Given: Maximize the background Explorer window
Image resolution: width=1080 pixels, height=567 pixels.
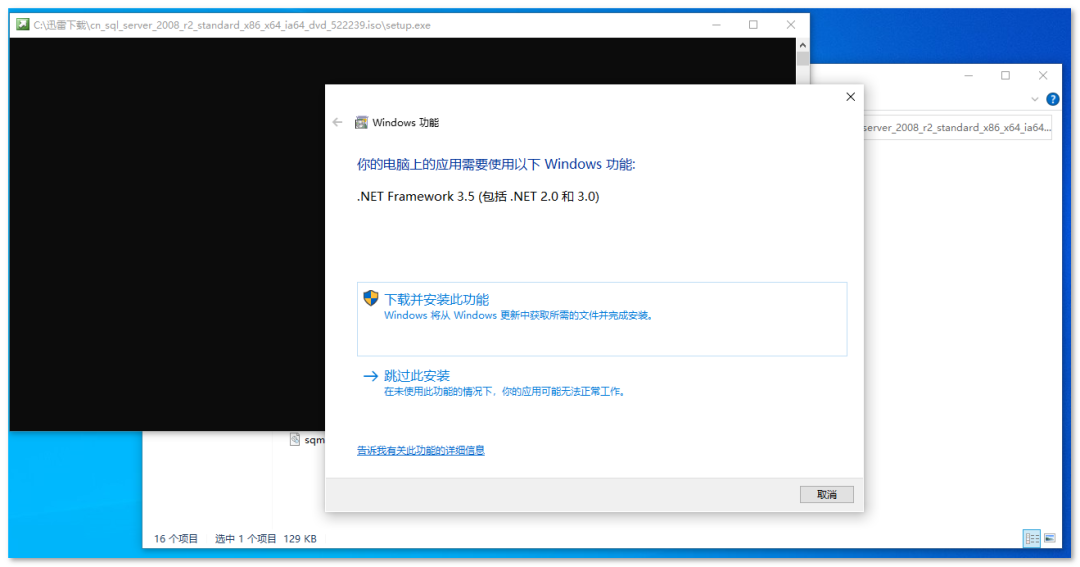Looking at the screenshot, I should coord(1006,75).
